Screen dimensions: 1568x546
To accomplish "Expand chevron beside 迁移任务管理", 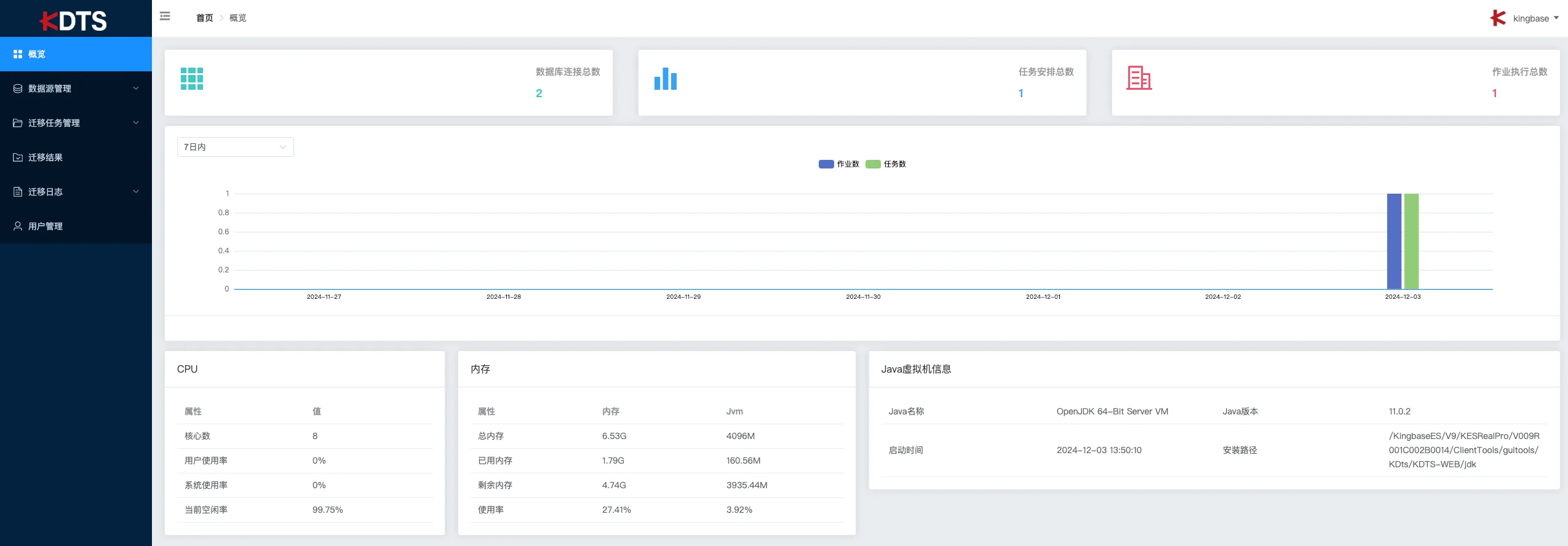I will point(136,123).
